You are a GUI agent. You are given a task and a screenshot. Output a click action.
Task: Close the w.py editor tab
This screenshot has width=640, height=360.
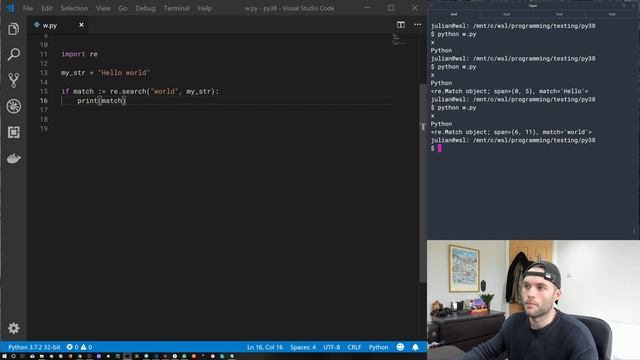[81, 25]
